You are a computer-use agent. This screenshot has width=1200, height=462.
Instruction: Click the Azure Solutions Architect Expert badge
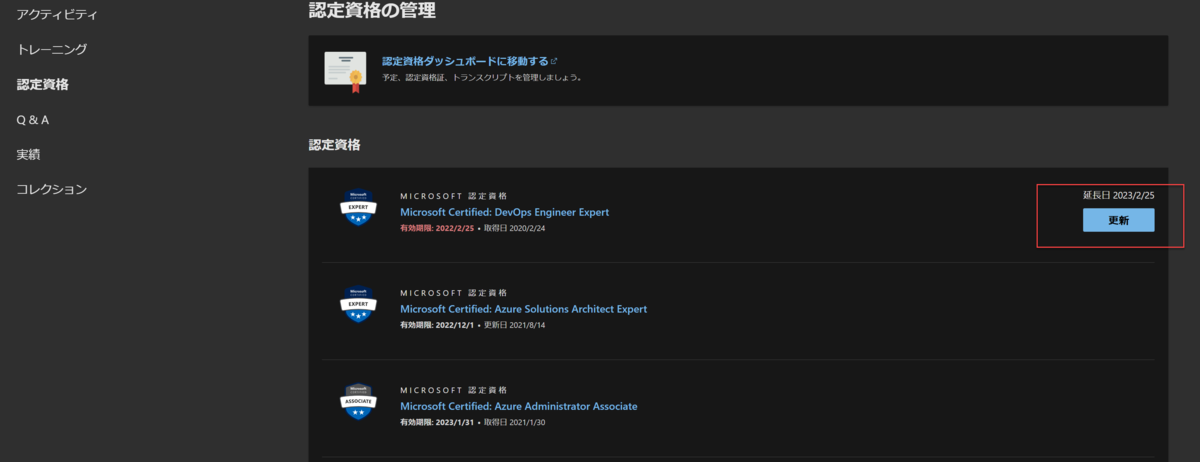click(x=358, y=305)
